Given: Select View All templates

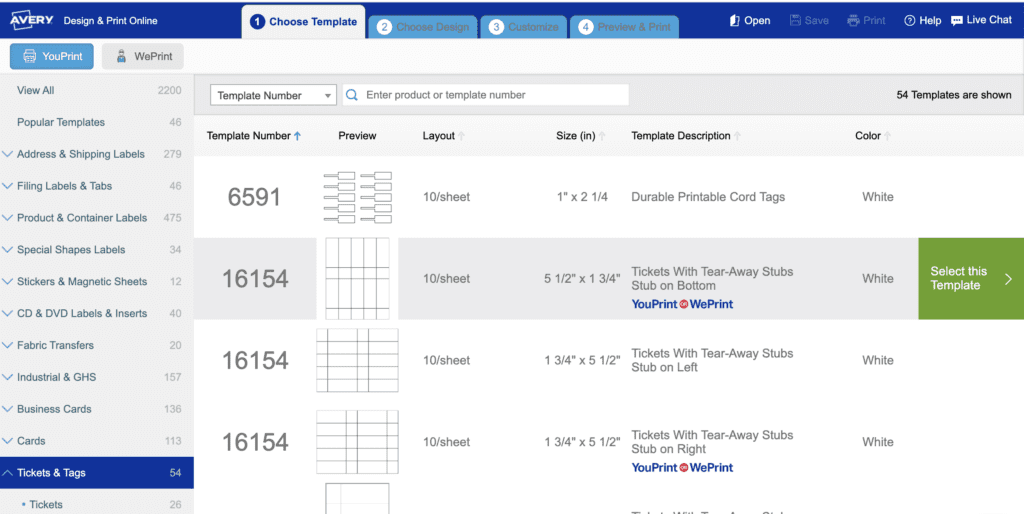Looking at the screenshot, I should point(97,90).
